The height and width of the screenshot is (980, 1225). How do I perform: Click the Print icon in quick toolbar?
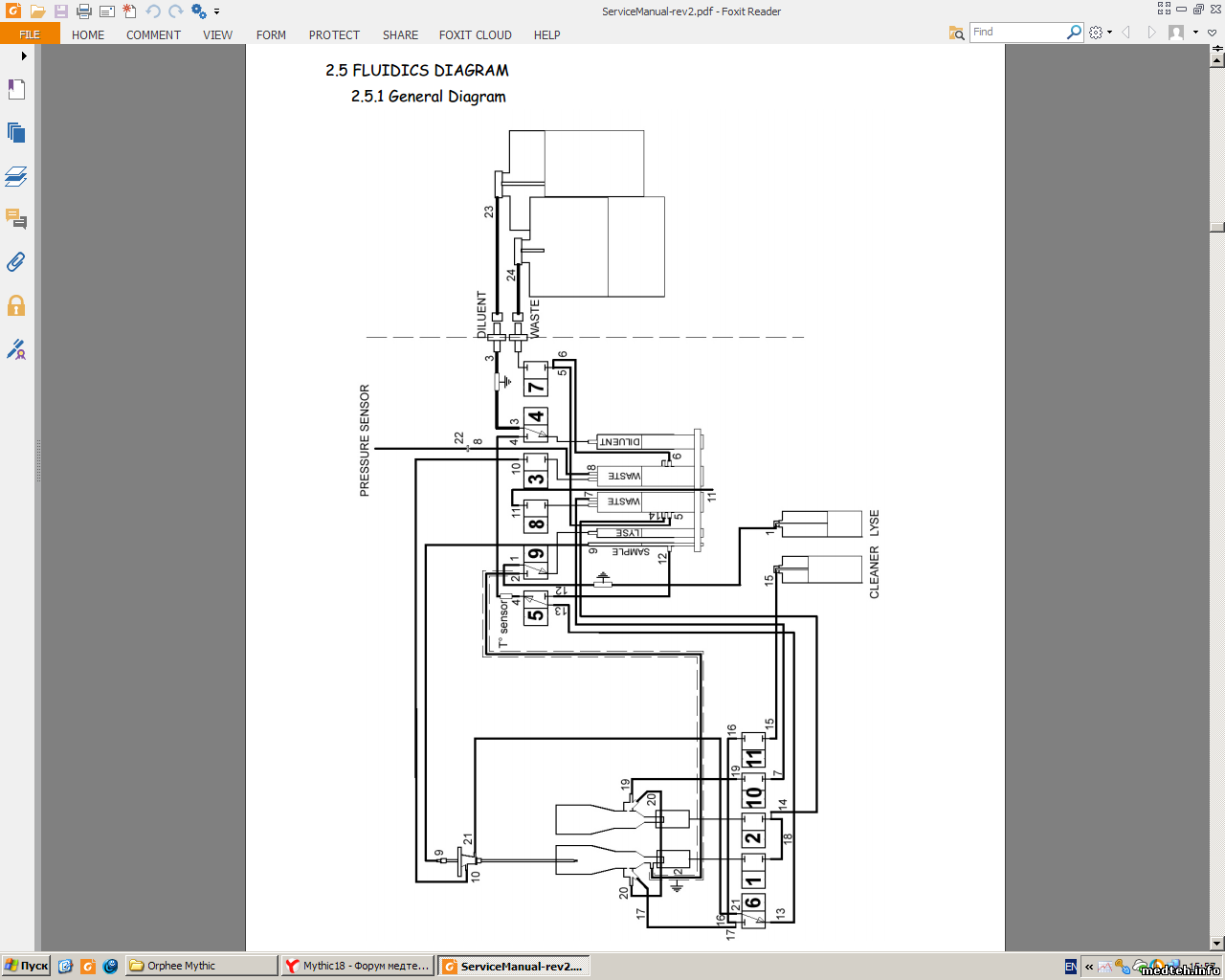pos(84,11)
